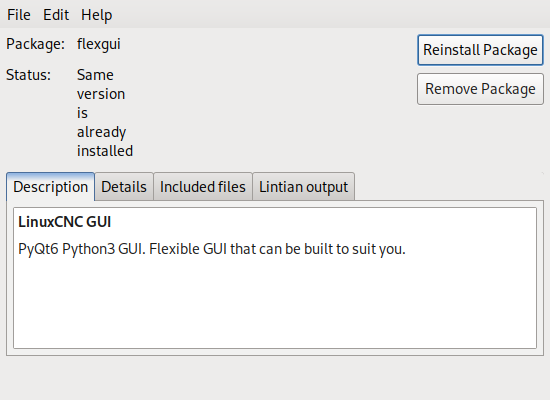The image size is (550, 400).
Task: Click the word already in status text
Action: click(x=101, y=132)
